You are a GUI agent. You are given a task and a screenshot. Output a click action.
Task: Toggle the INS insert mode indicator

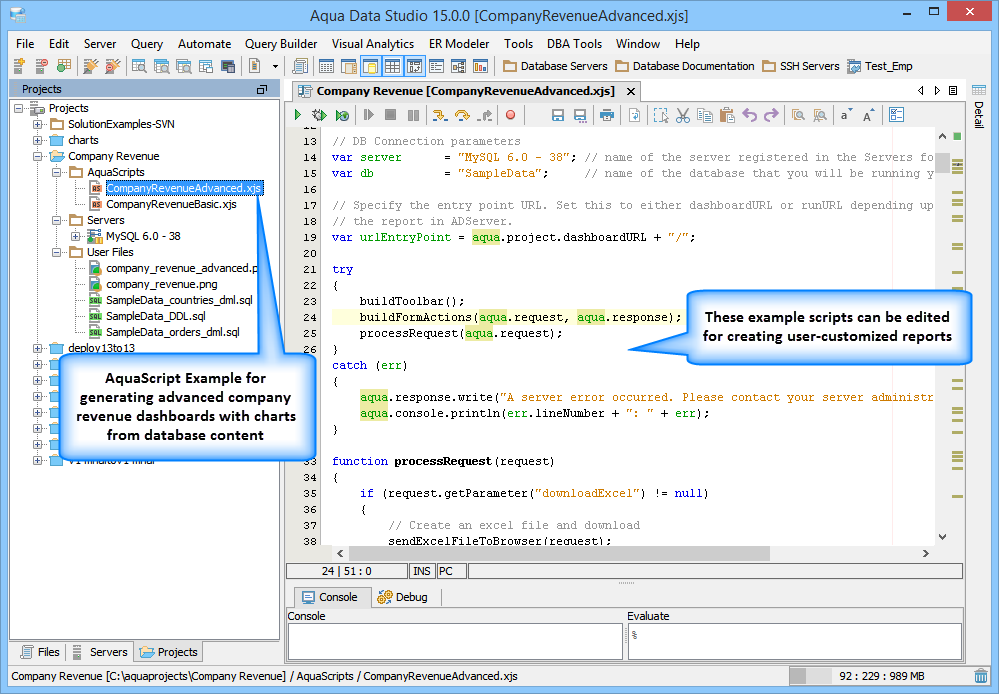click(x=422, y=571)
